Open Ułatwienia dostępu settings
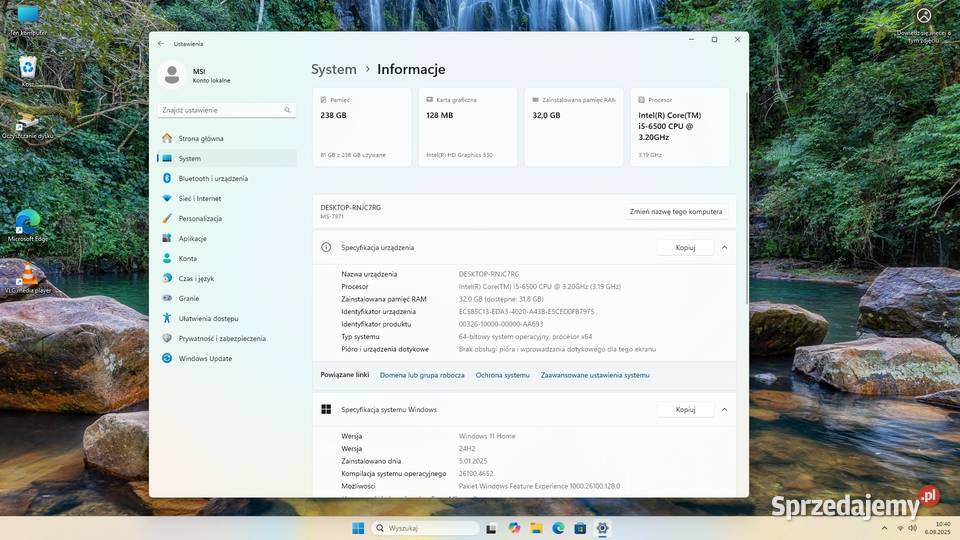This screenshot has width=960, height=540. [227, 318]
